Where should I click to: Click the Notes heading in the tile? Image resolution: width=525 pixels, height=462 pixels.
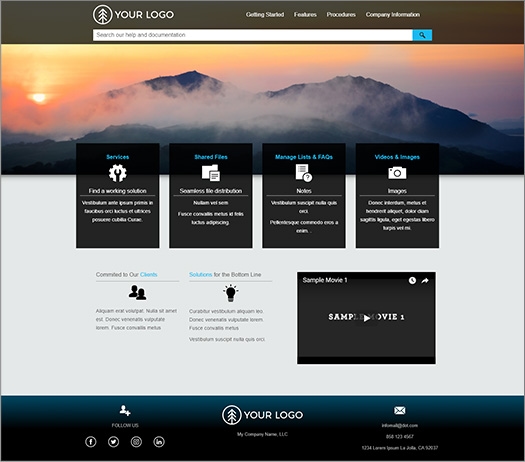pyautogui.click(x=304, y=191)
